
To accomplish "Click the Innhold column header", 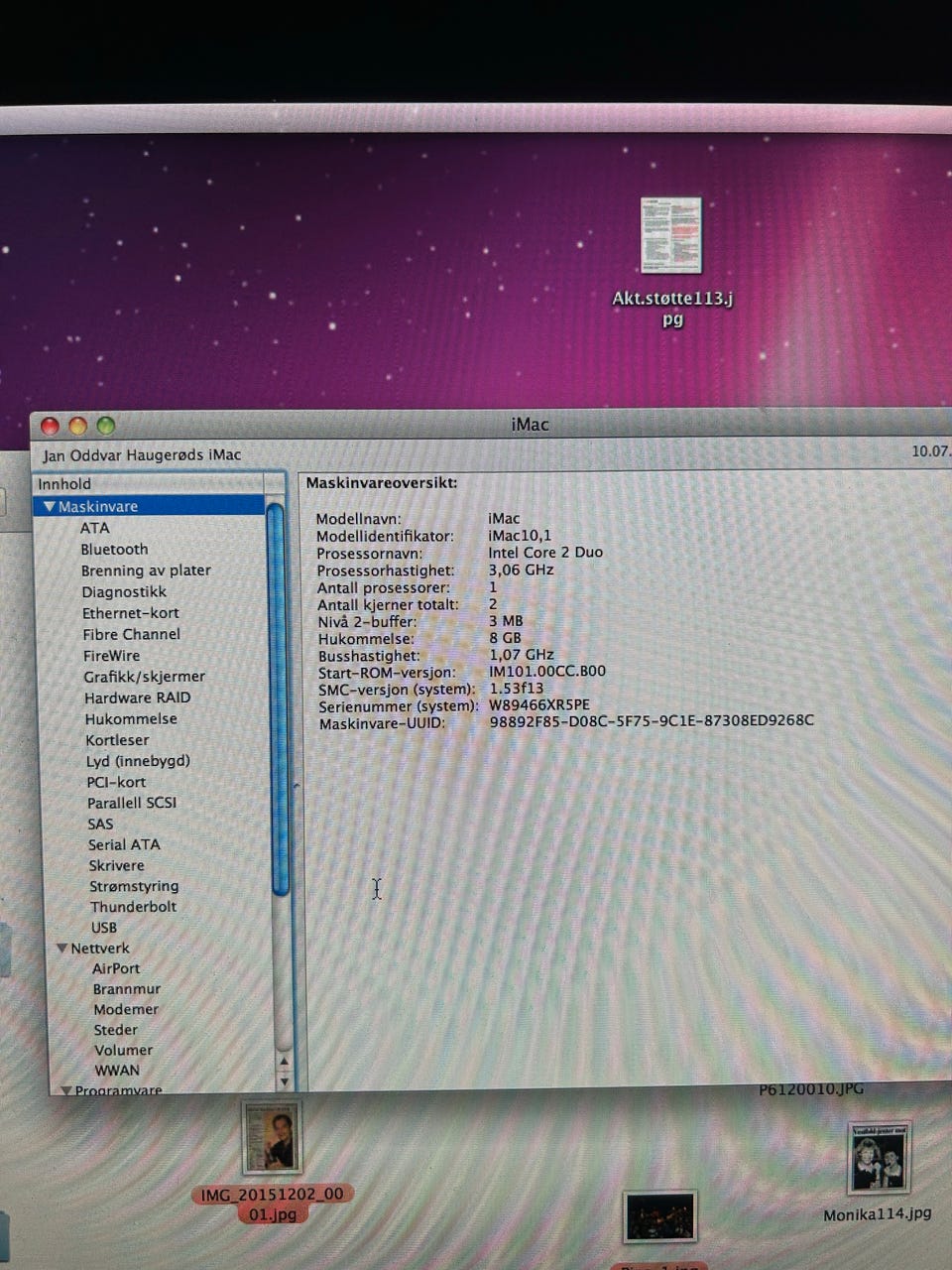I will coord(149,484).
